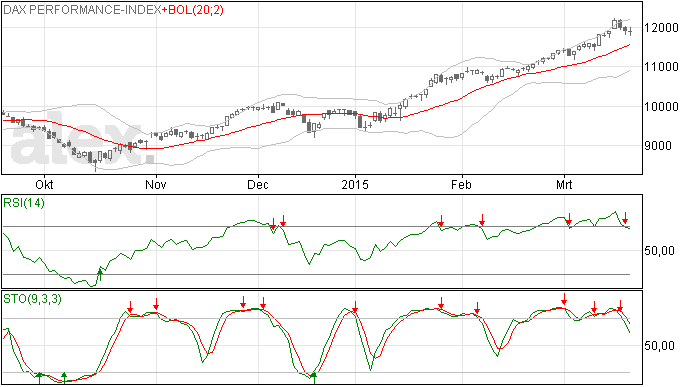Screen dimensions: 690x387
Task: Click the Dec month axis label
Action: 258,184
